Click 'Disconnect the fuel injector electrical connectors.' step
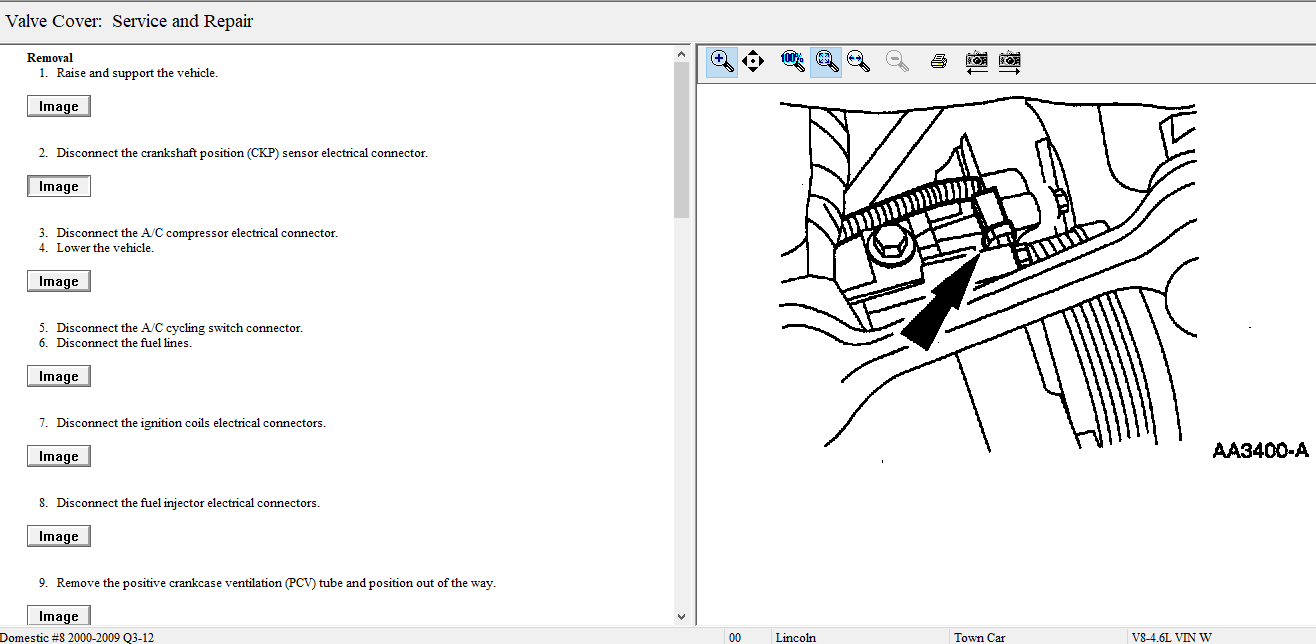The height and width of the screenshot is (644, 1316). [188, 503]
